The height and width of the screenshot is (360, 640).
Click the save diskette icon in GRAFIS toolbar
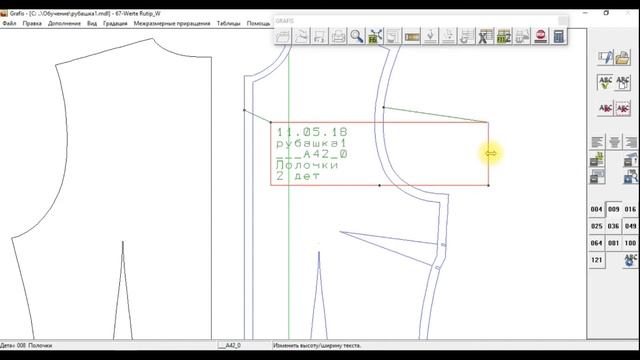point(320,36)
